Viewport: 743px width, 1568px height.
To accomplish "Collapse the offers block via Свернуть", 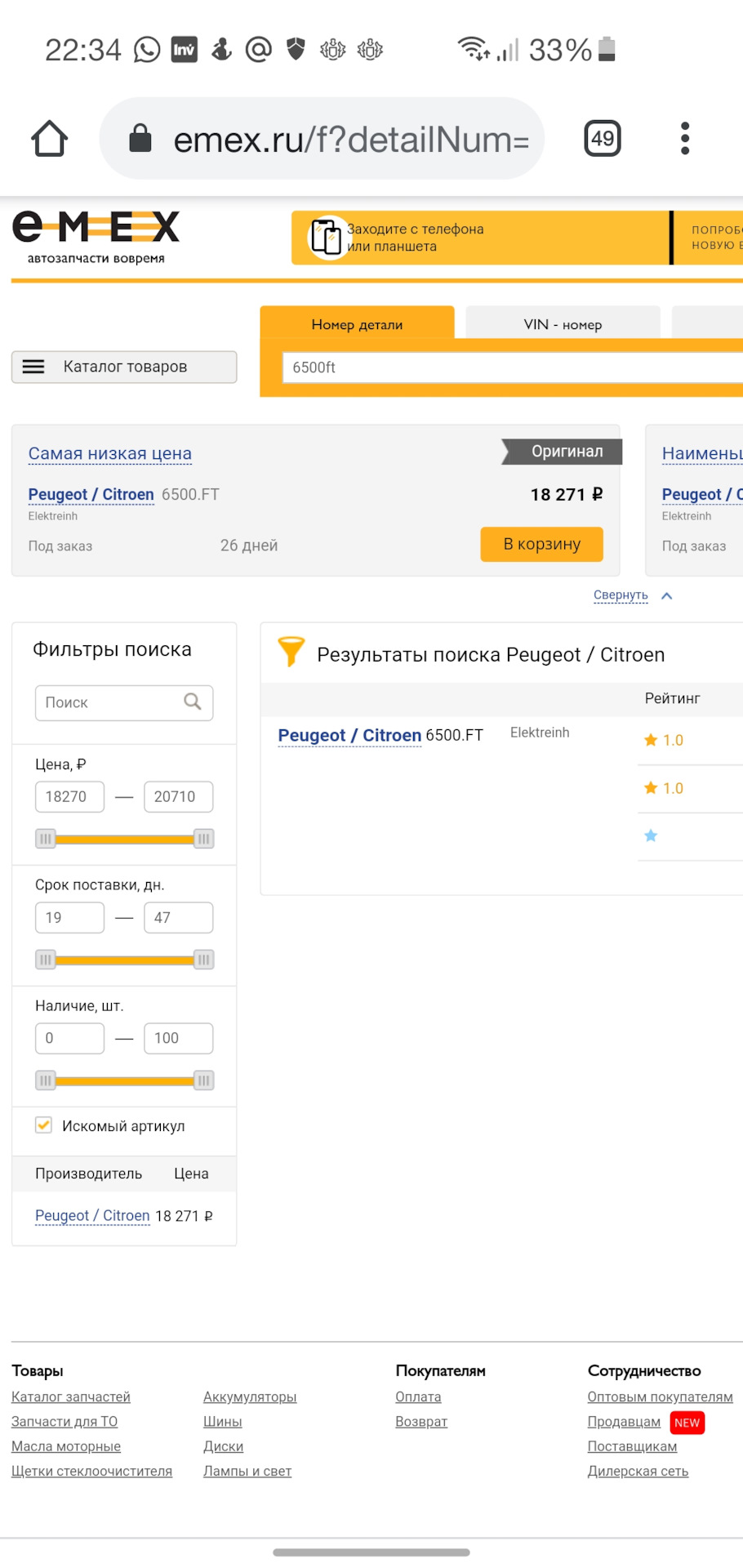I will tap(621, 595).
